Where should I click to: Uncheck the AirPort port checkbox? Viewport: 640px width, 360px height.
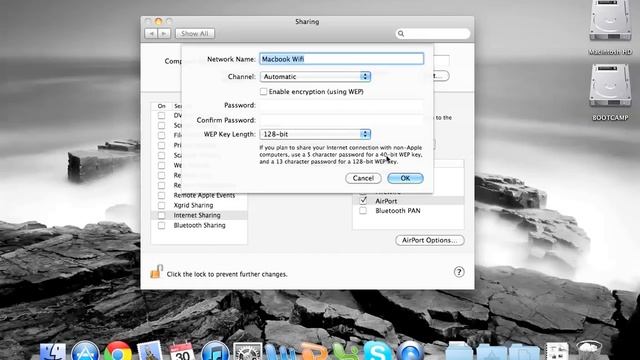pyautogui.click(x=363, y=200)
